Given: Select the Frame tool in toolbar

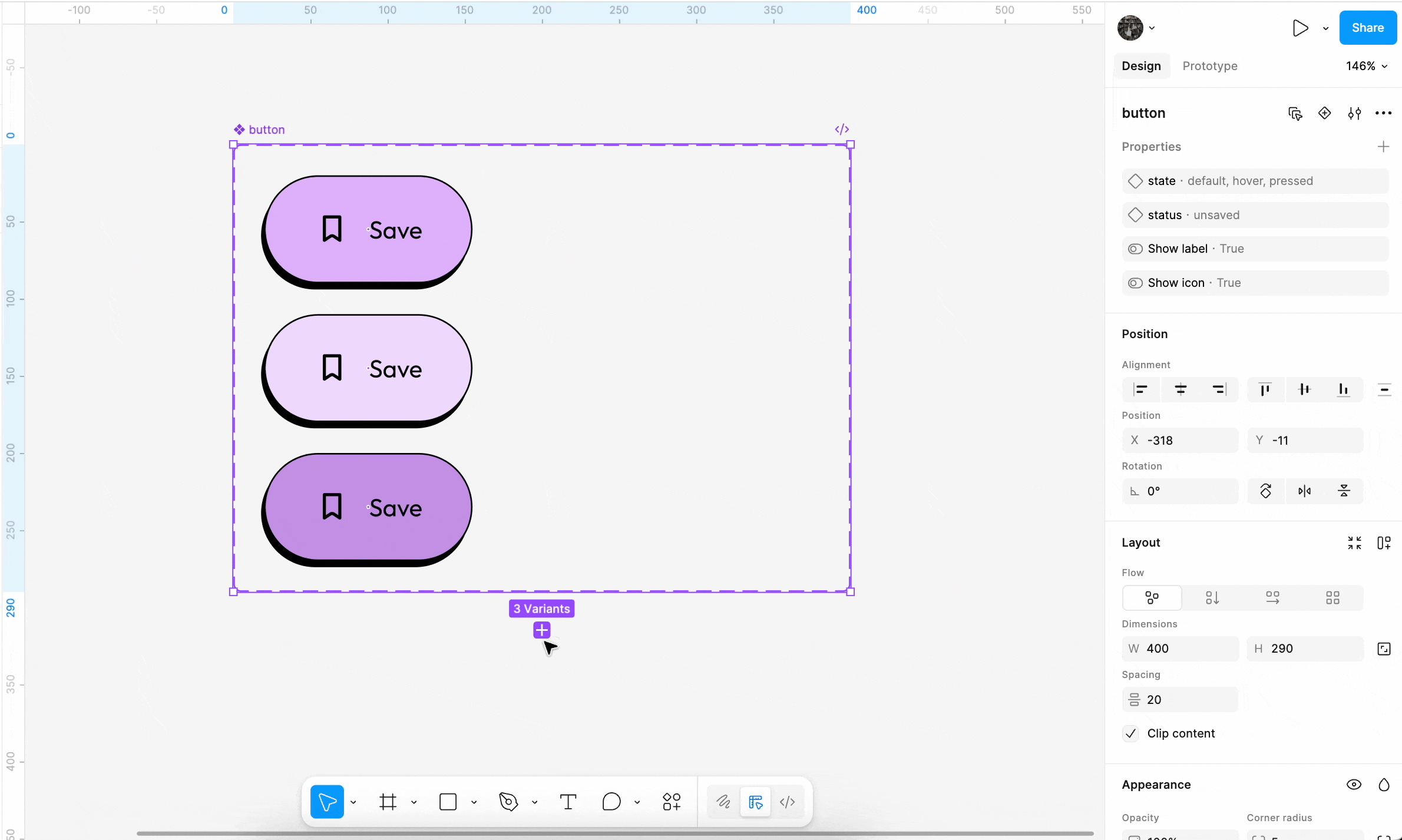Looking at the screenshot, I should (388, 802).
